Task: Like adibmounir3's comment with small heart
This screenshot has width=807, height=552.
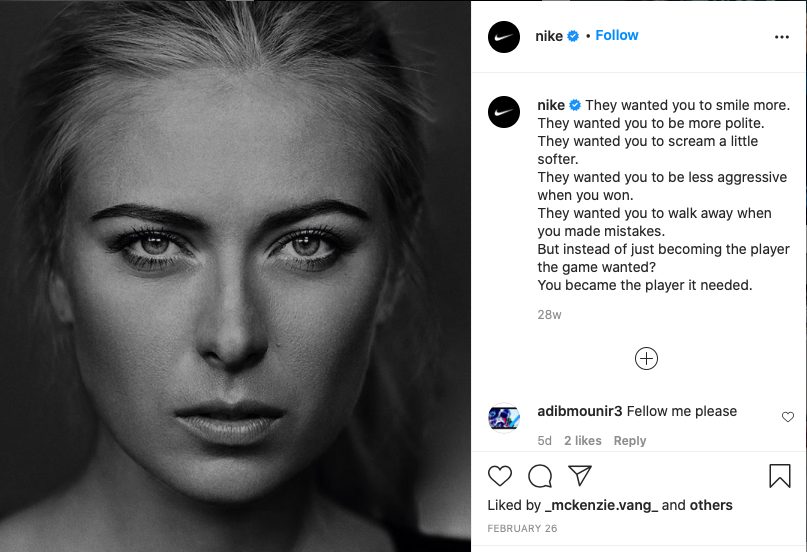Action: tap(788, 417)
